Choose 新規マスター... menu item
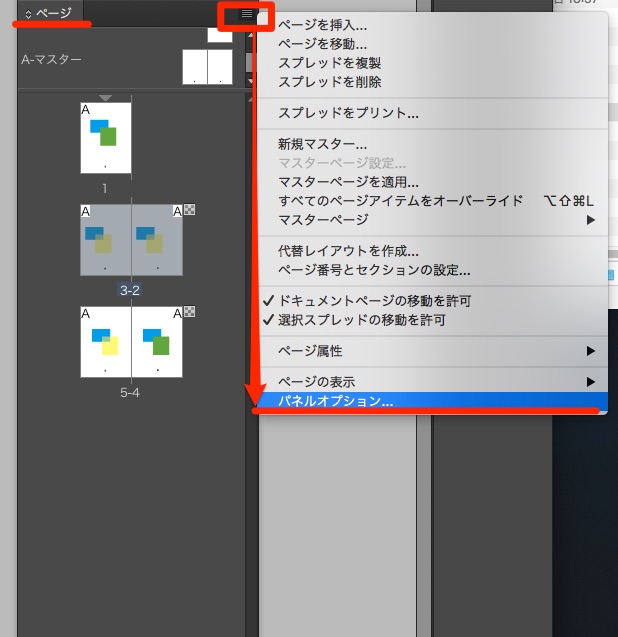Screen dimensions: 618x637 [433, 144]
